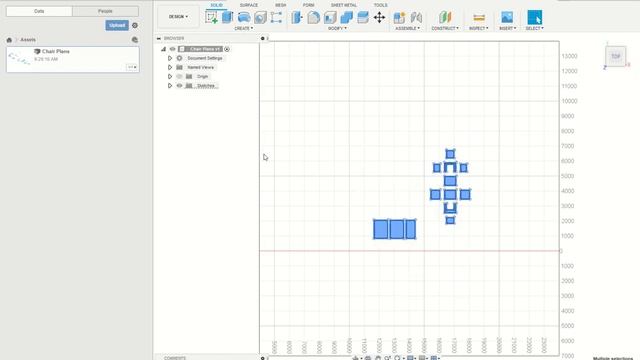This screenshot has height=360, width=640.
Task: Click the Browser panel pin dot
Action: click(262, 38)
